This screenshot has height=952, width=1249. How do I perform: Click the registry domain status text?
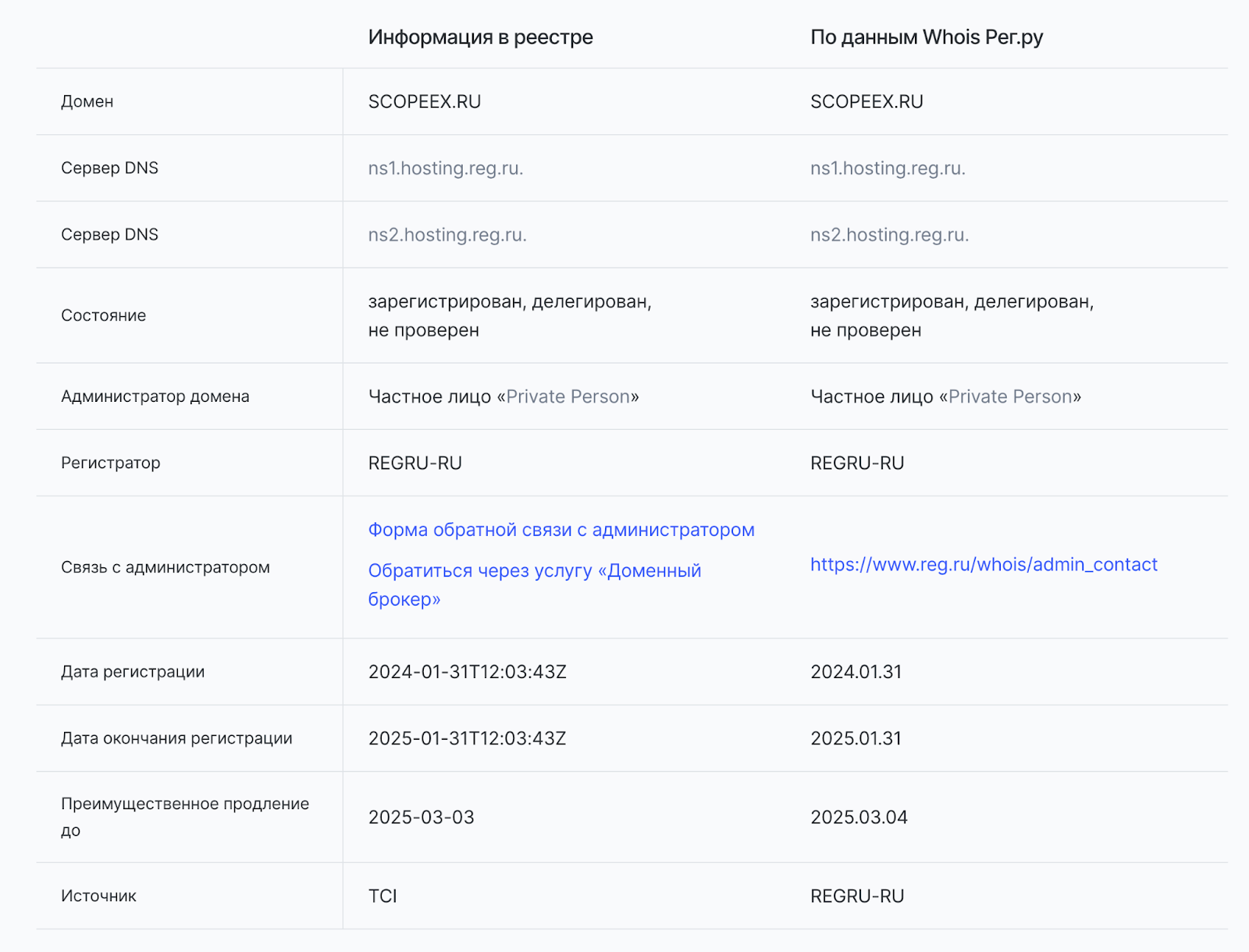(510, 315)
